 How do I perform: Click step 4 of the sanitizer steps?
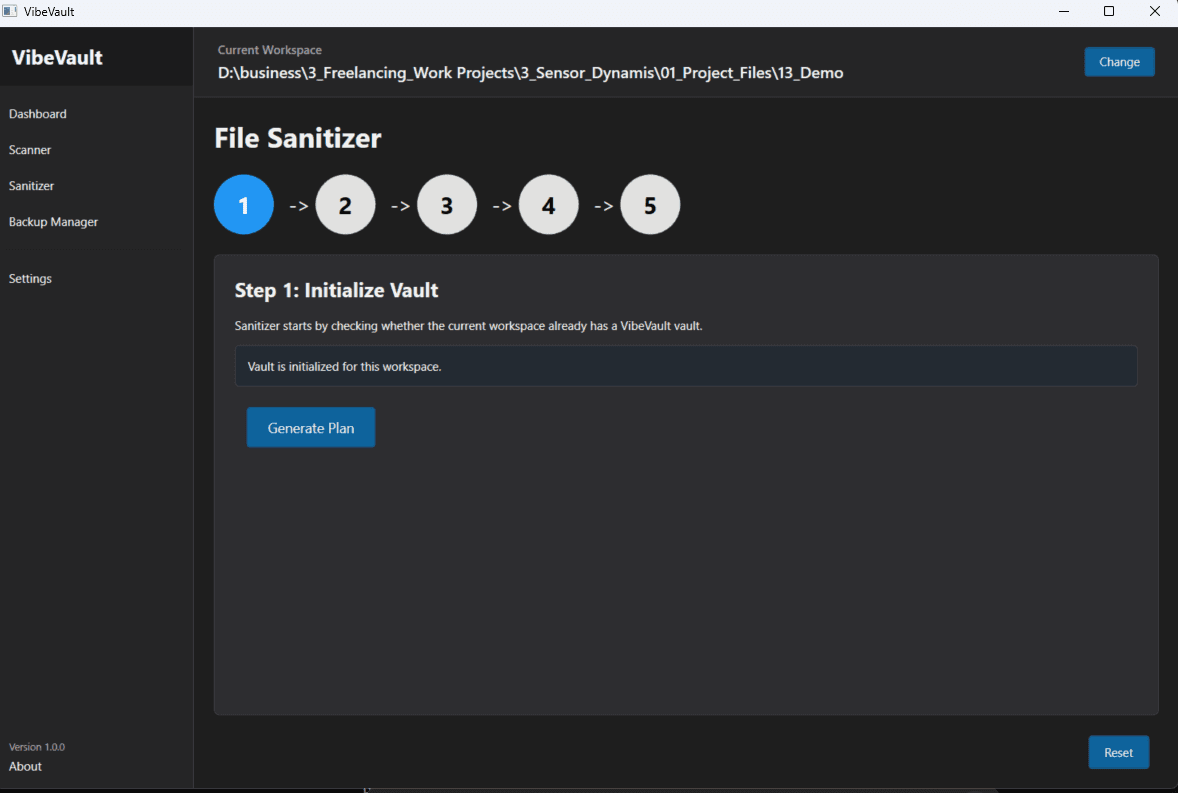(548, 204)
